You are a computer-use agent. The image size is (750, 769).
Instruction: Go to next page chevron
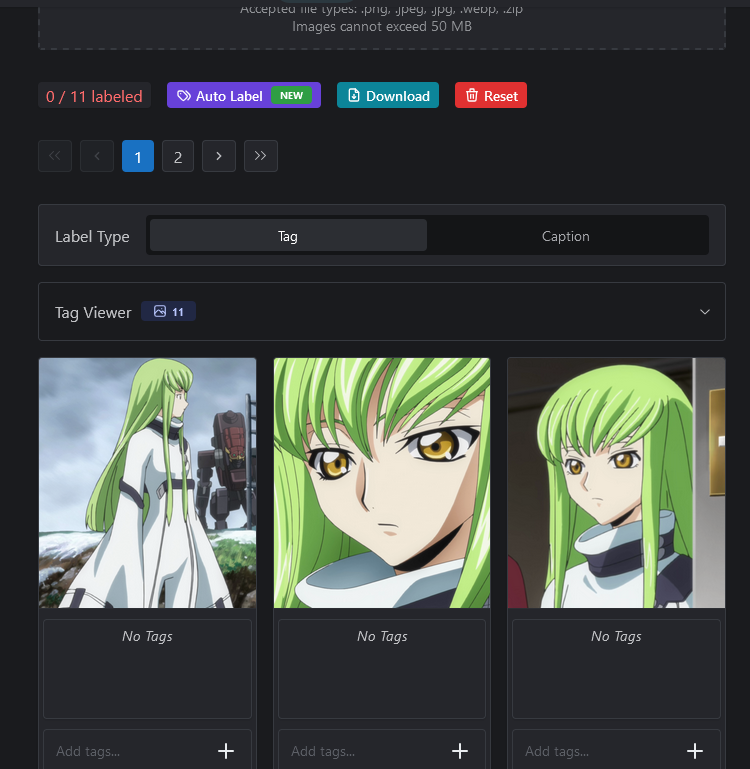219,156
